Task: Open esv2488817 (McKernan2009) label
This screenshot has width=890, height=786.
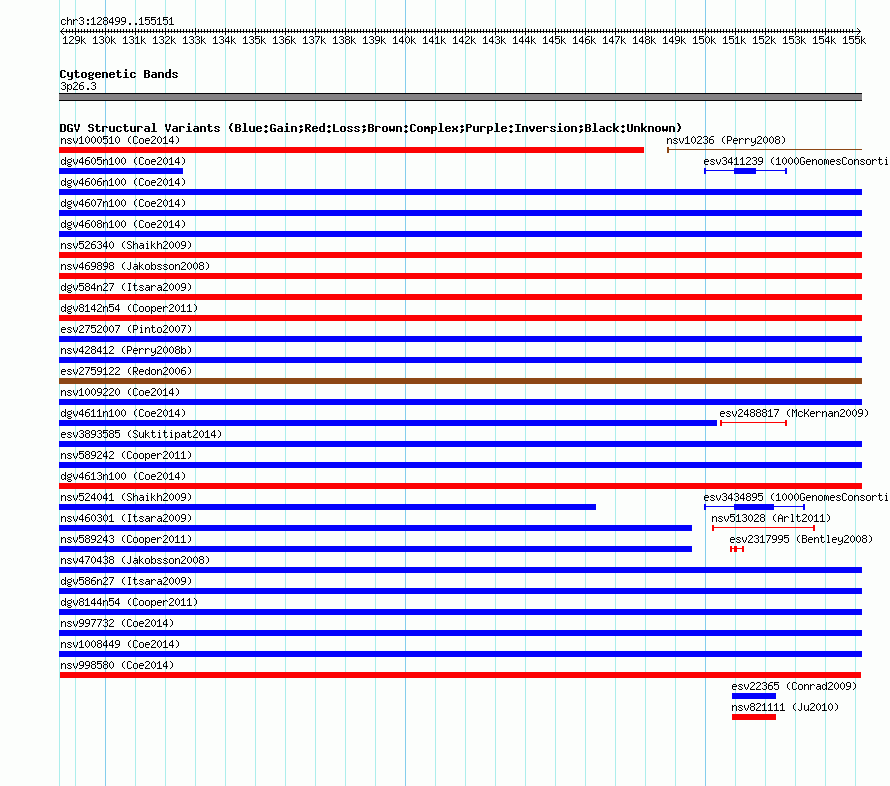Action: (794, 413)
